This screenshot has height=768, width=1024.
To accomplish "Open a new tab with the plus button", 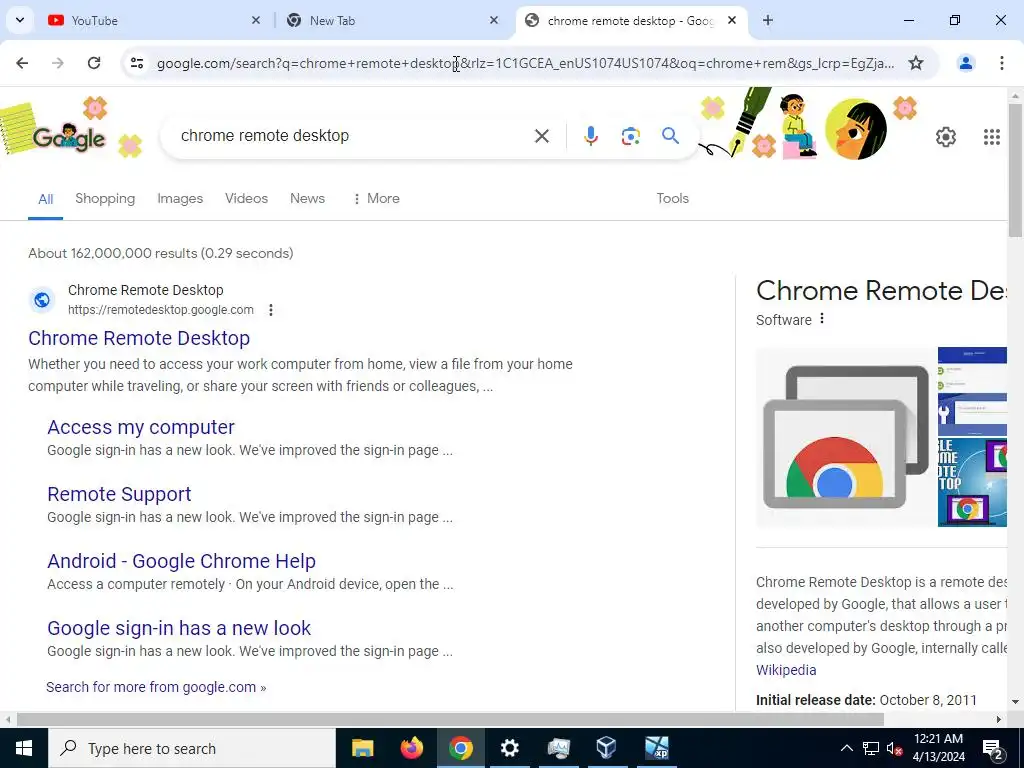I will click(x=768, y=20).
